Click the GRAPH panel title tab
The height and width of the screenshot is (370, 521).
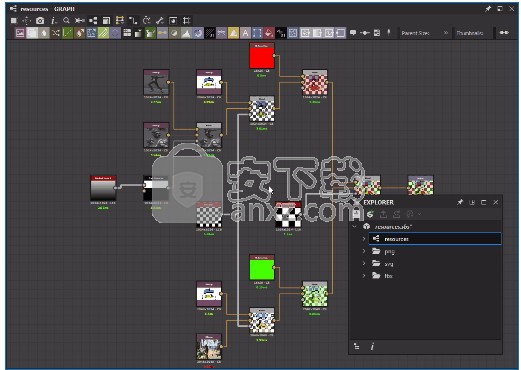point(64,9)
